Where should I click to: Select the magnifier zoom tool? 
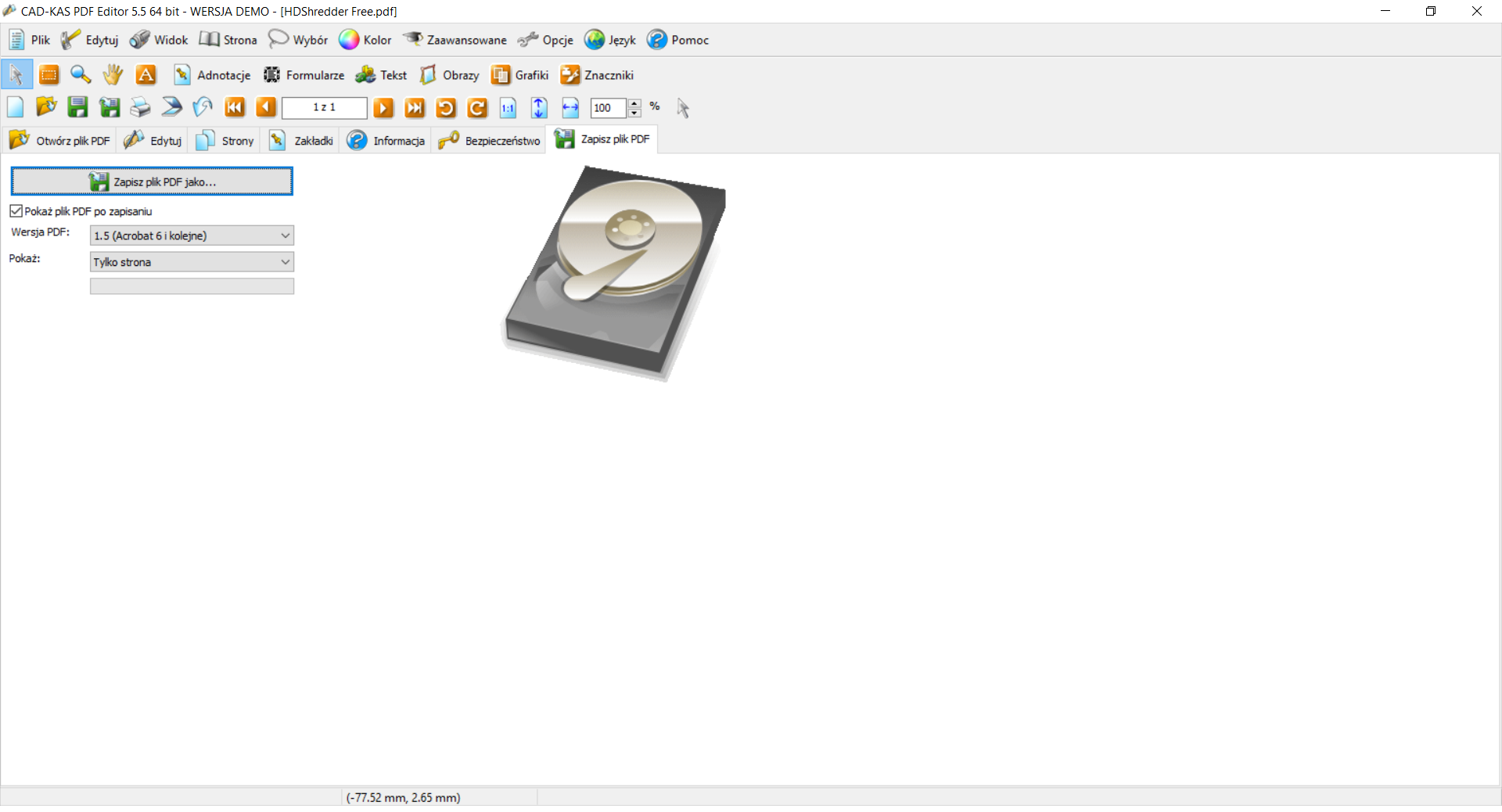[x=81, y=75]
